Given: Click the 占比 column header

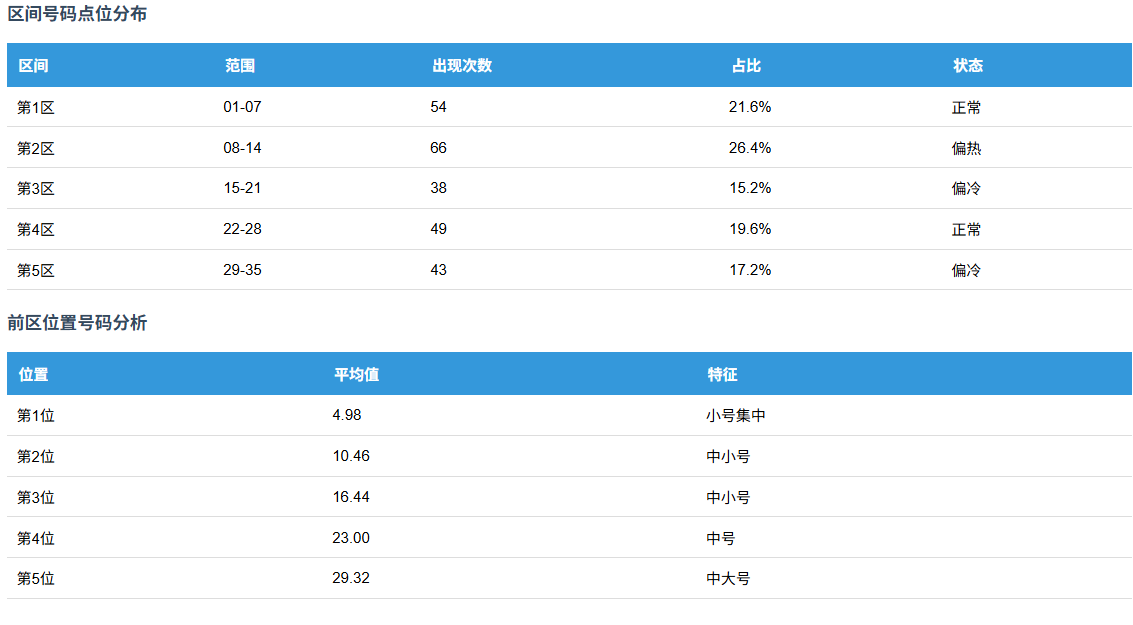Looking at the screenshot, I should (746, 66).
